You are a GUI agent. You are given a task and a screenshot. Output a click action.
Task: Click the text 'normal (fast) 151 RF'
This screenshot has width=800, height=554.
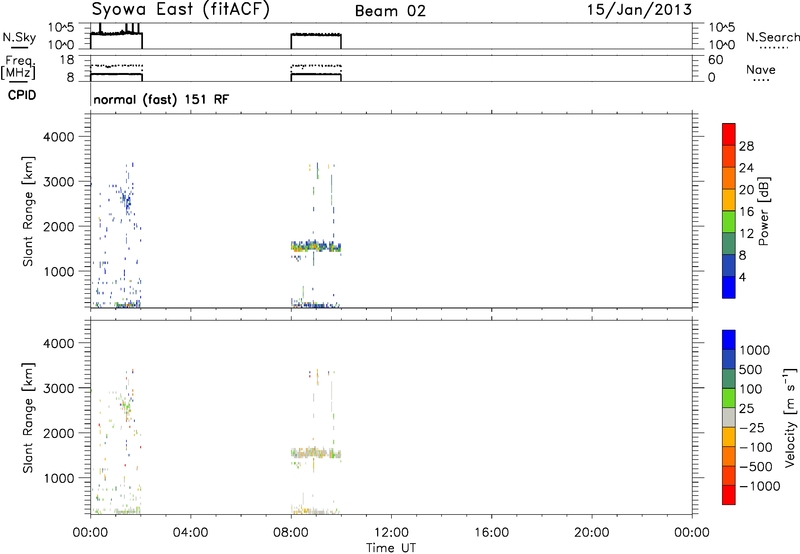[x=161, y=99]
